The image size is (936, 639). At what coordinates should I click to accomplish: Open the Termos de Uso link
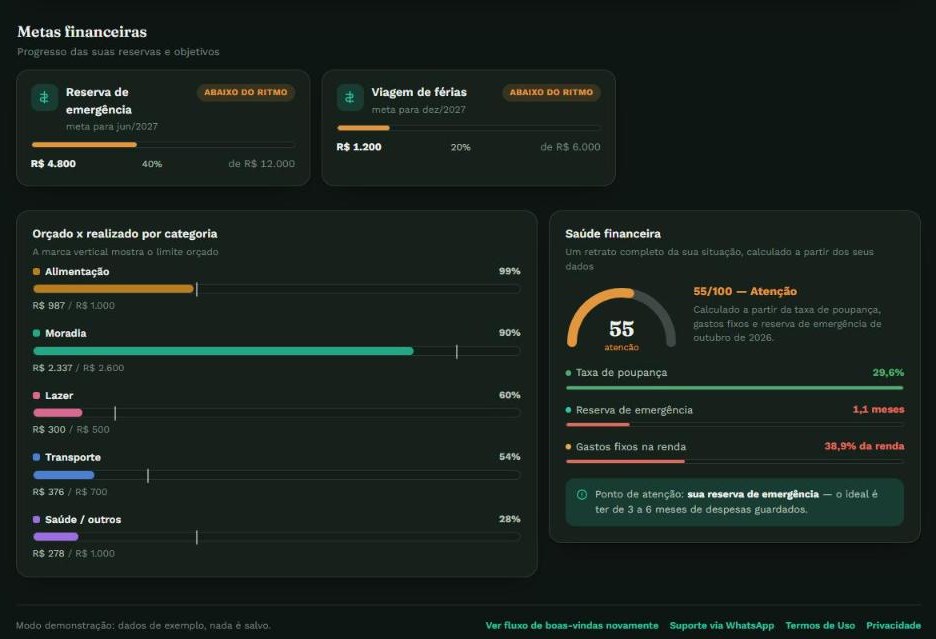pos(820,625)
